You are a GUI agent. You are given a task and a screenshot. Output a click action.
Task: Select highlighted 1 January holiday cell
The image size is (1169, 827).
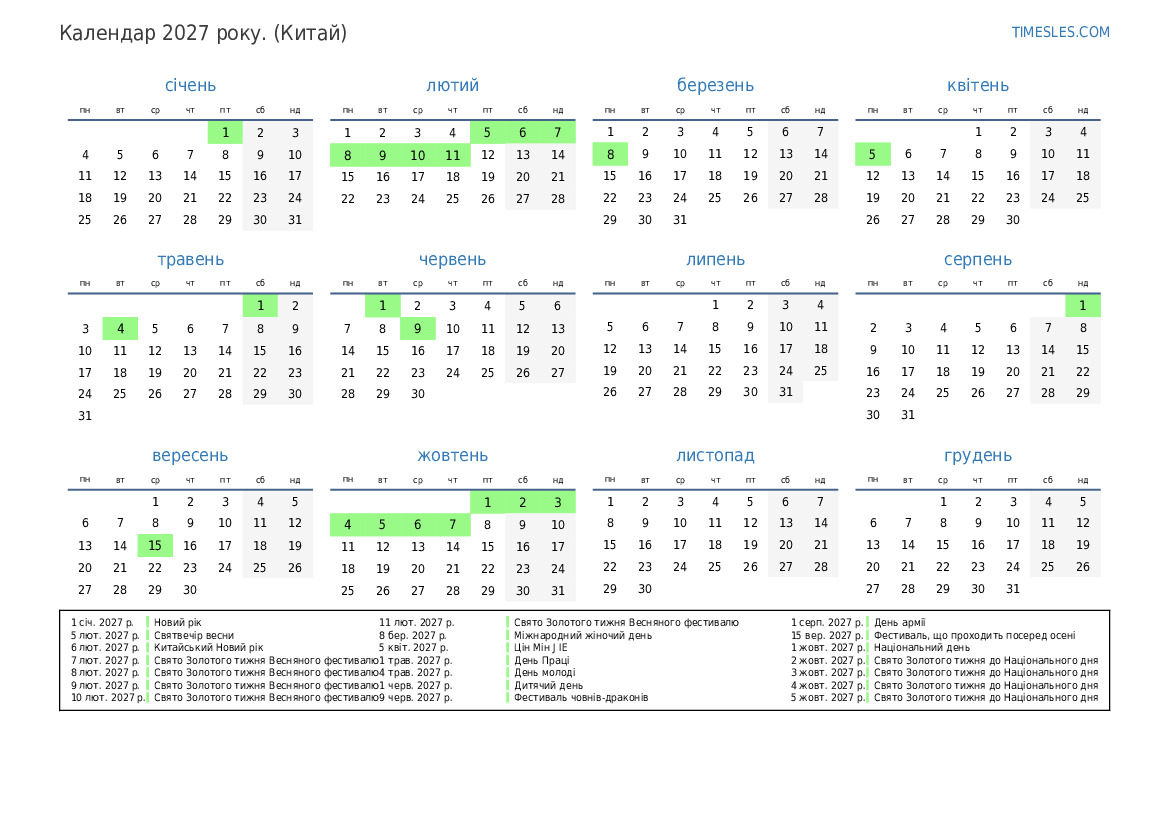(225, 132)
